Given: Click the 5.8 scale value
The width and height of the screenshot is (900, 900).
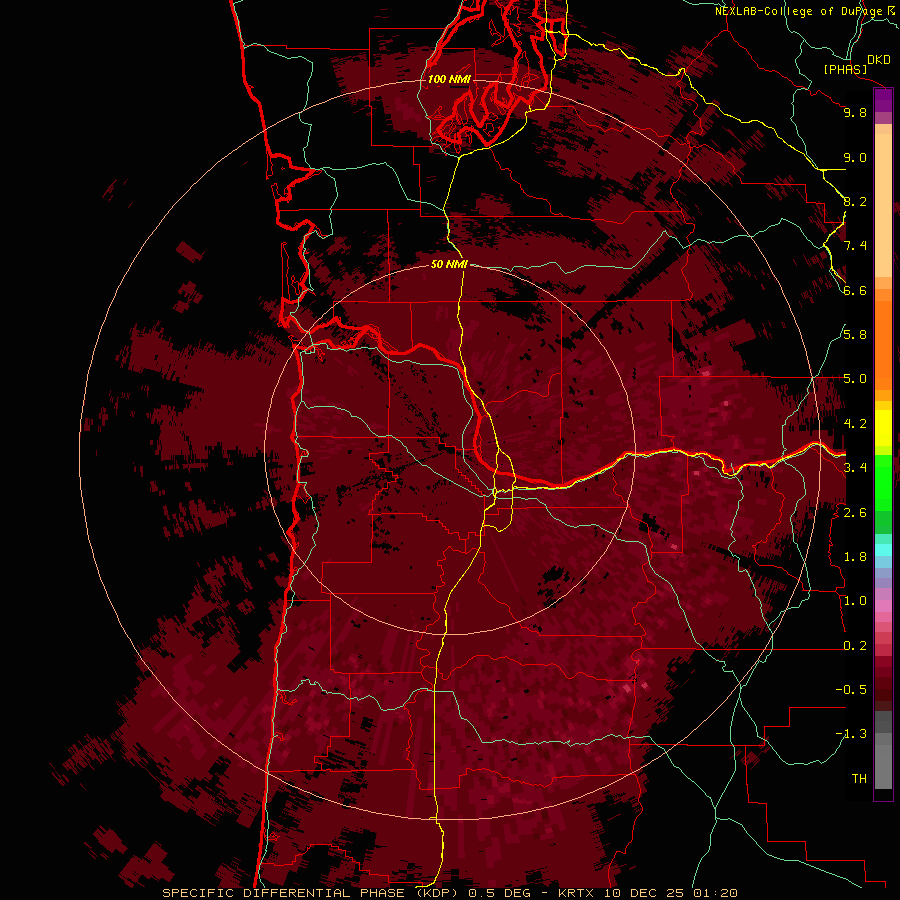Looking at the screenshot, I should (x=855, y=335).
